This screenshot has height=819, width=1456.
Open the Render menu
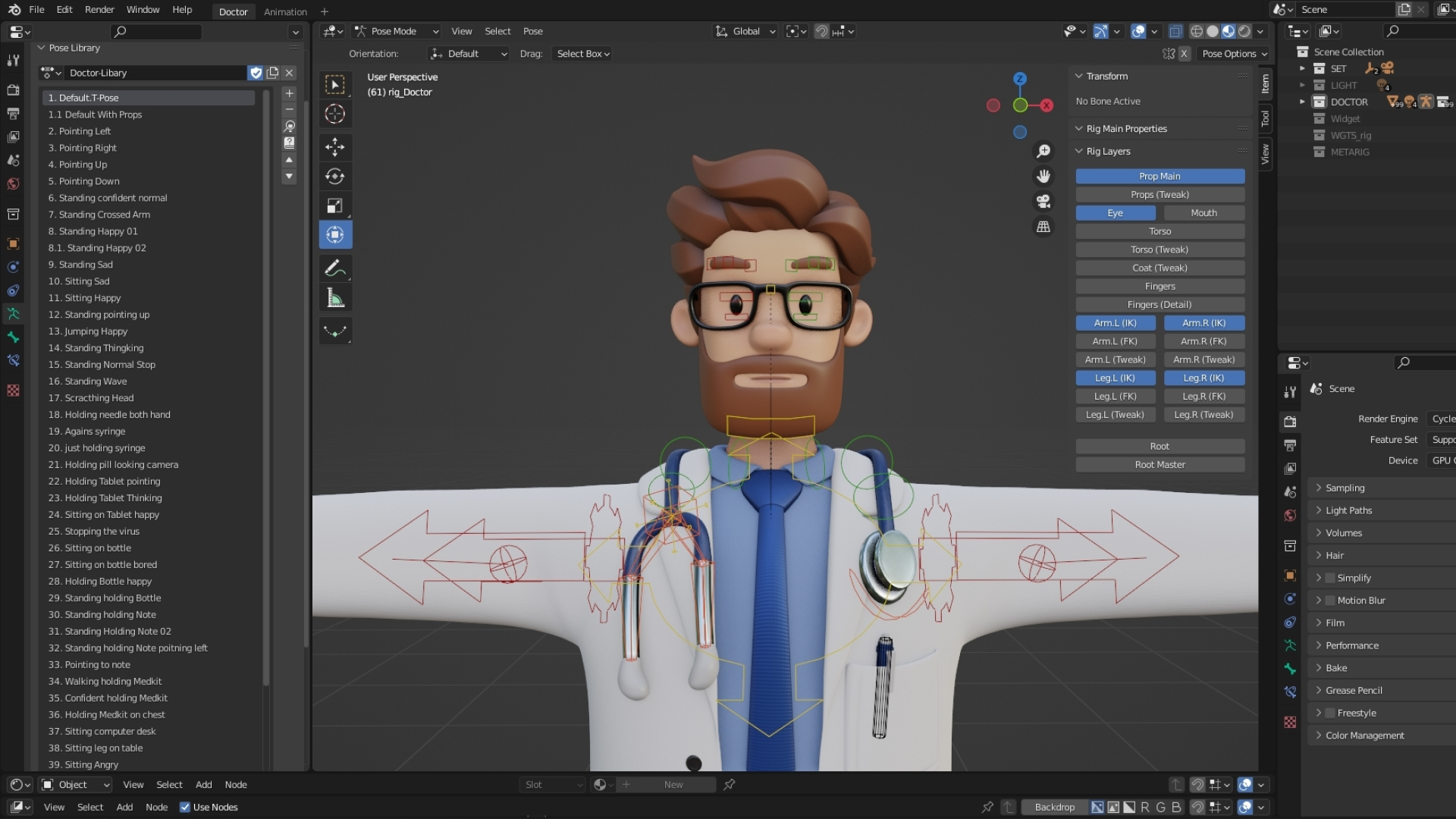(x=99, y=10)
